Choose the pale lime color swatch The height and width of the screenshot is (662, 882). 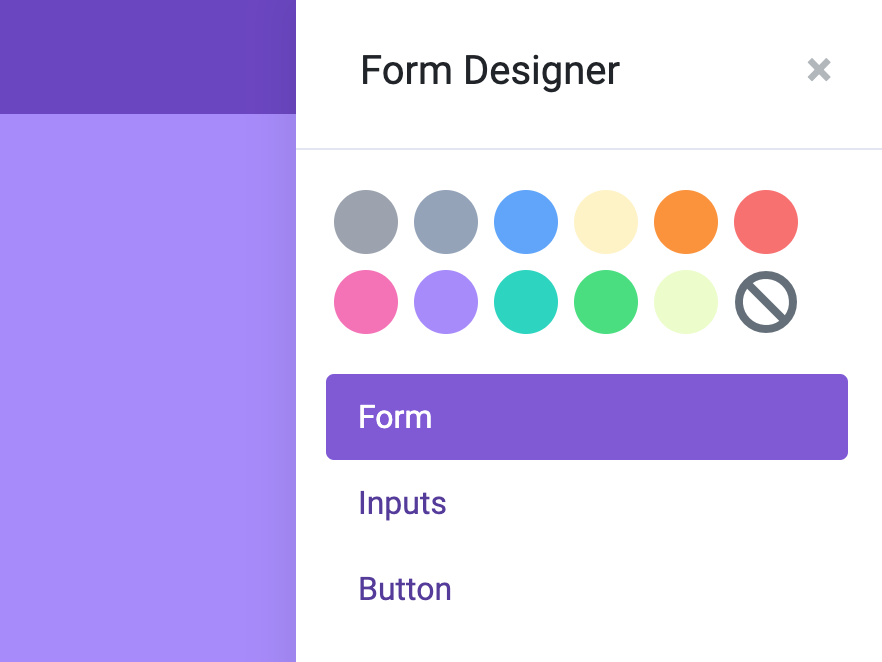[x=686, y=302]
